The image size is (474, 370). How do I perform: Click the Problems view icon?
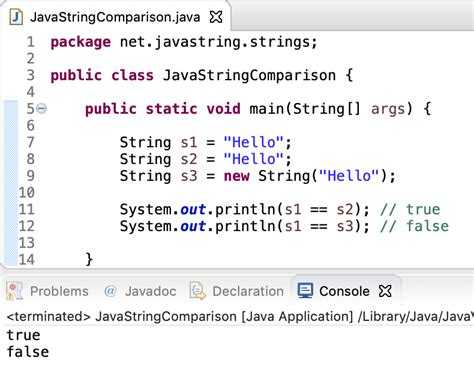click(14, 291)
